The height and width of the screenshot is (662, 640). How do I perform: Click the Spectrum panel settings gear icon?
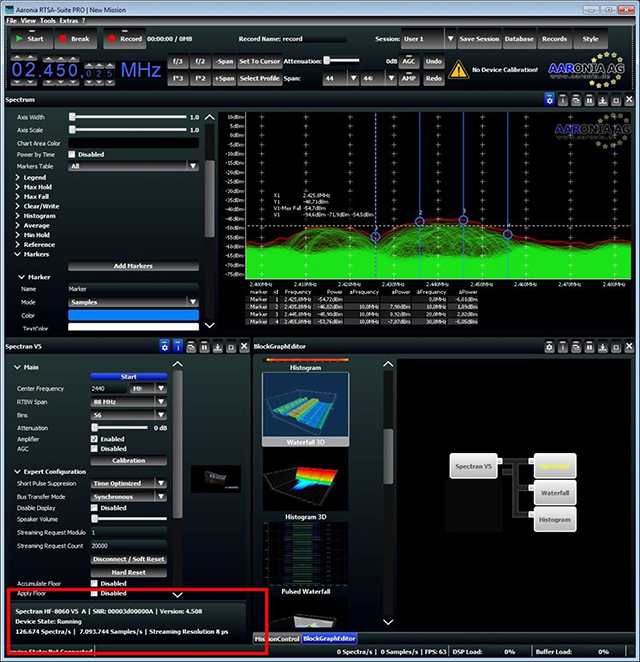pos(549,100)
